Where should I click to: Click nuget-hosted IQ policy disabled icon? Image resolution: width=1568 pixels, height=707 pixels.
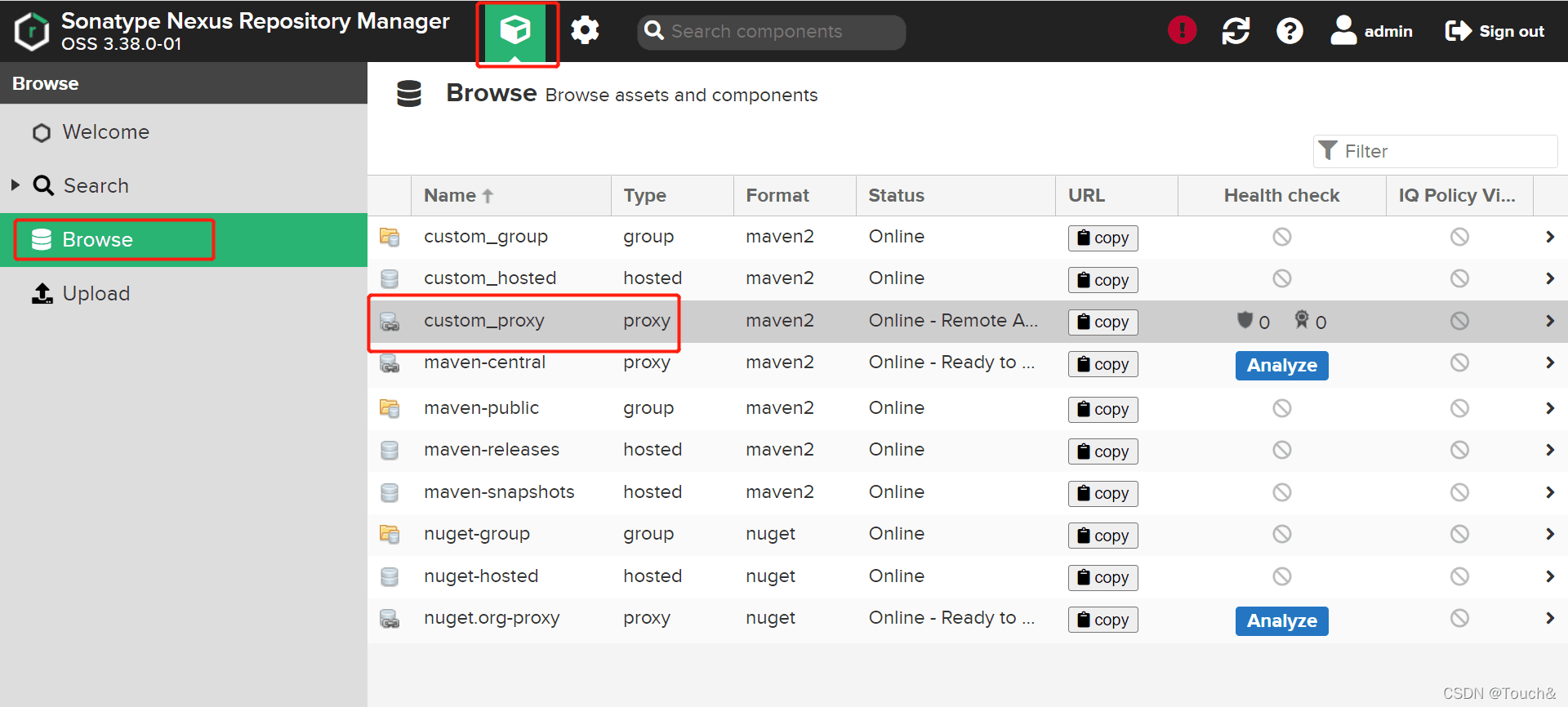click(1459, 576)
